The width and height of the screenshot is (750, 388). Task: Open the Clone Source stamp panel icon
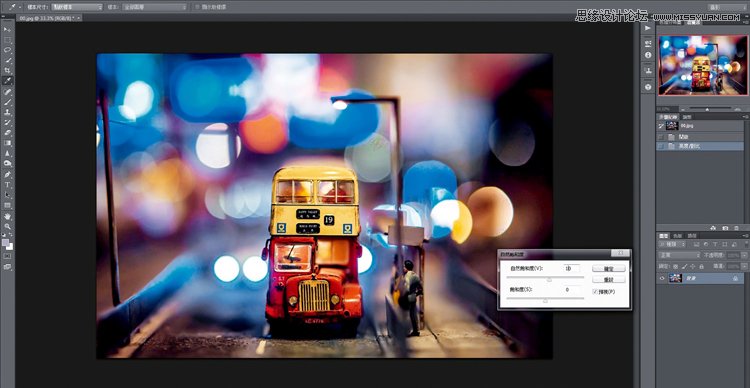[648, 71]
